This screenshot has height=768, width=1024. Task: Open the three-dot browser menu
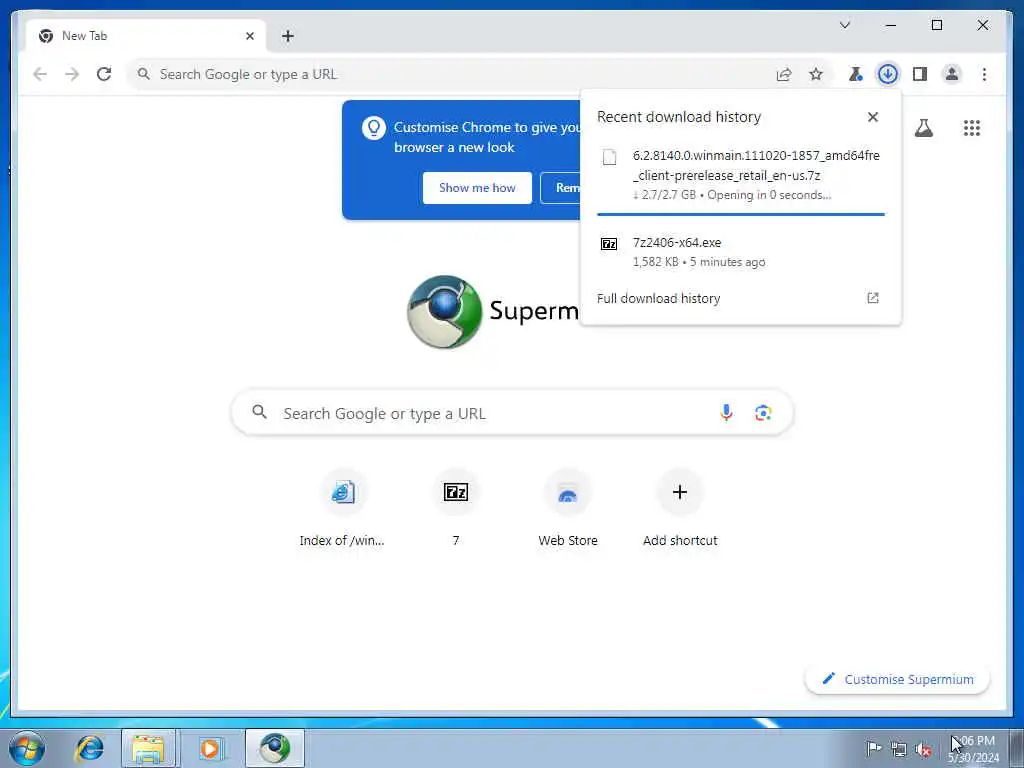point(984,74)
